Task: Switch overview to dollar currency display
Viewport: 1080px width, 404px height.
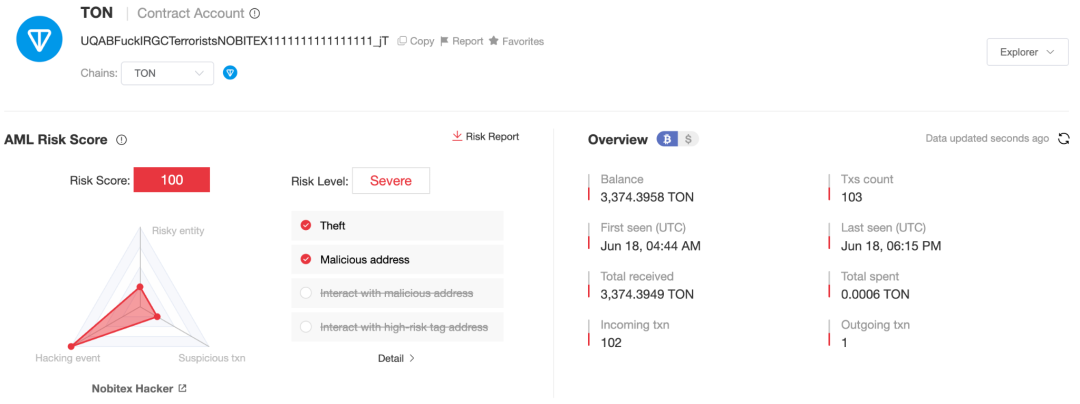Action: [688, 139]
